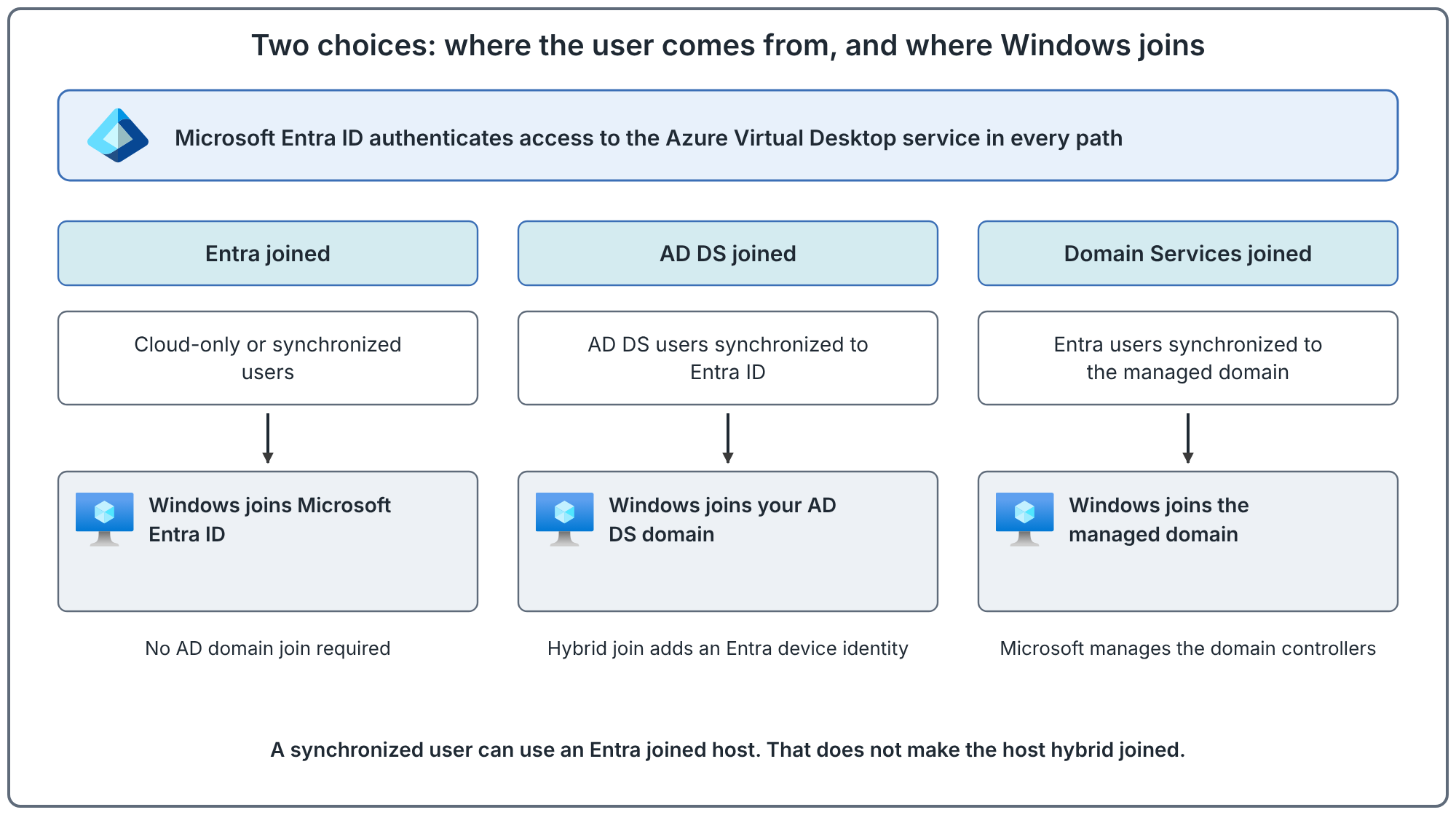This screenshot has height=815, width=1456.
Task: Select the Domain Services joined header box
Action: [1188, 253]
